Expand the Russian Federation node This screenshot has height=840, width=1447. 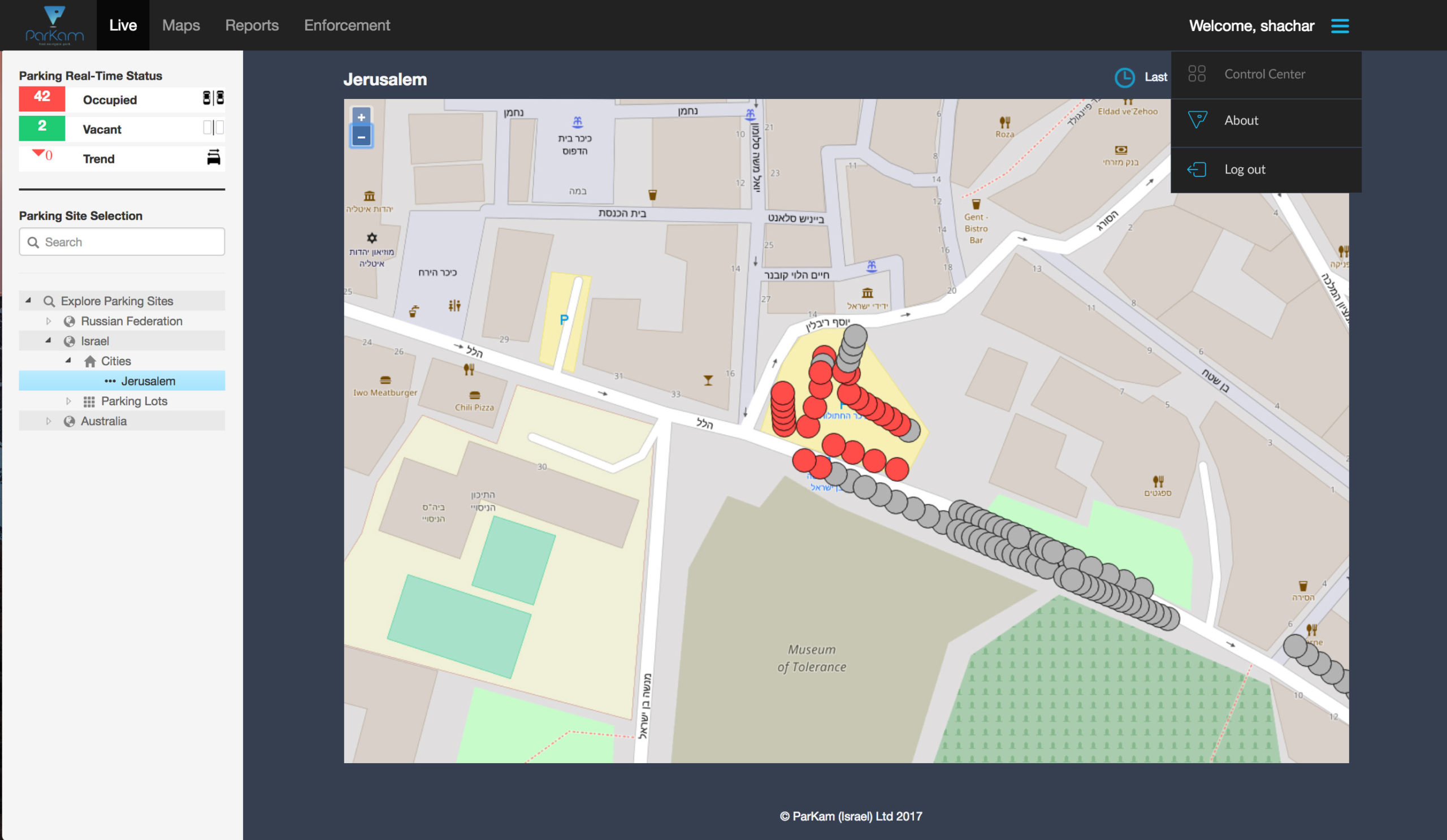(49, 321)
